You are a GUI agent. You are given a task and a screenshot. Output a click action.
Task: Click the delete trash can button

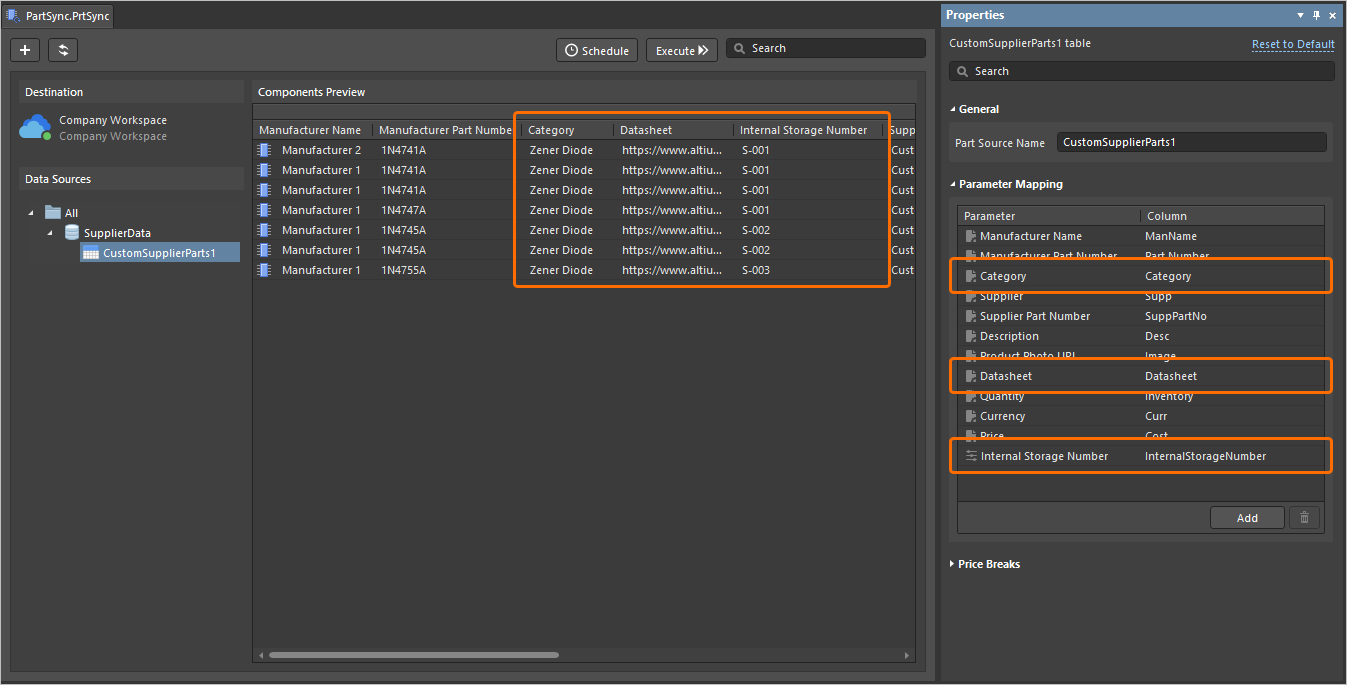pos(1304,518)
